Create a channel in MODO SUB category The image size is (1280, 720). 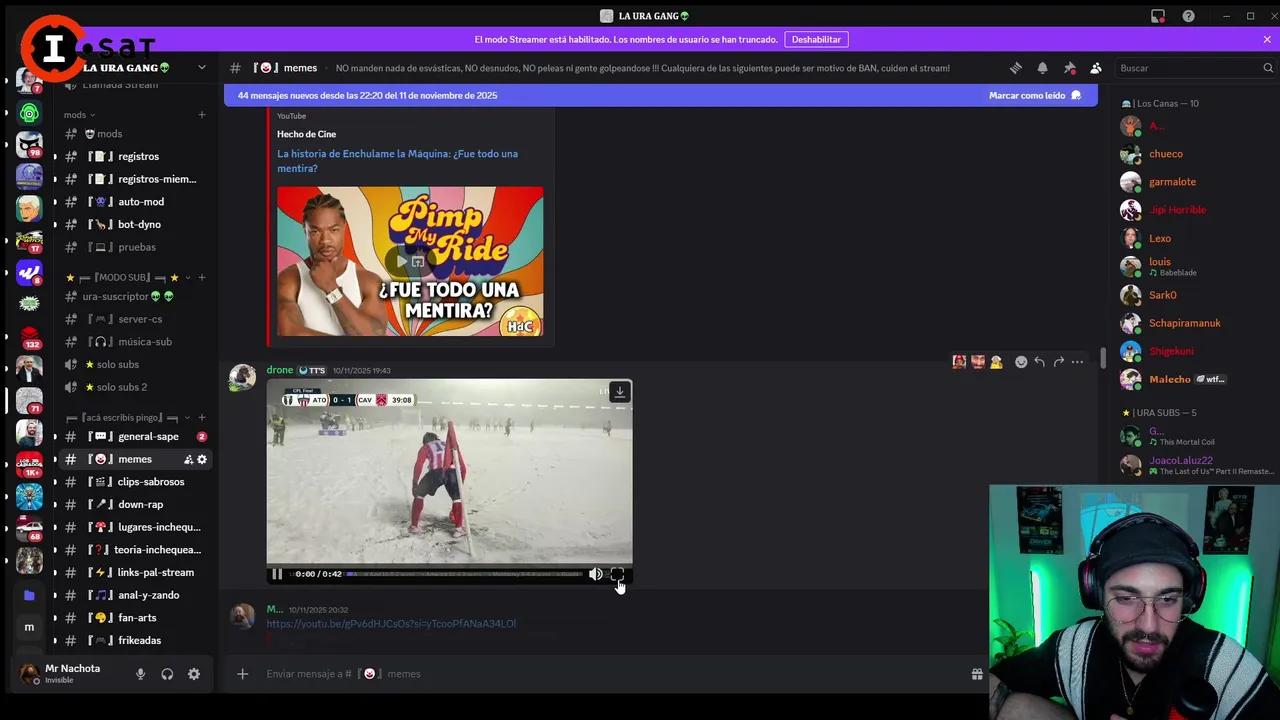(201, 277)
